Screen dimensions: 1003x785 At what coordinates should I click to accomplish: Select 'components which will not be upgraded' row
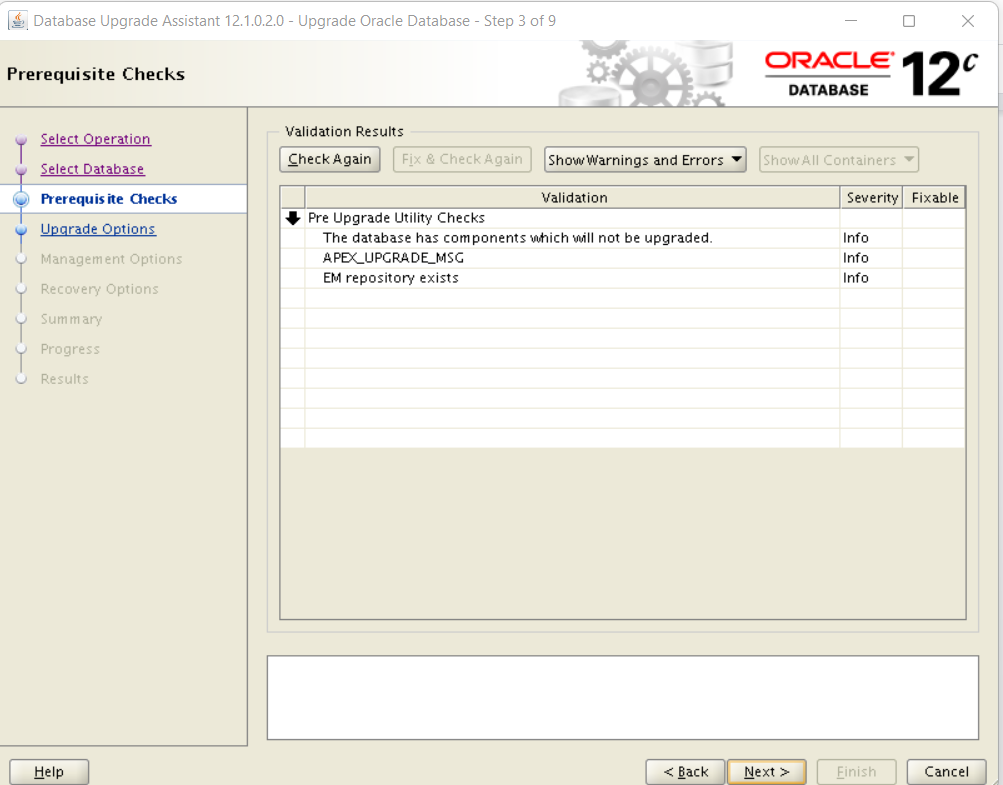(x=623, y=238)
